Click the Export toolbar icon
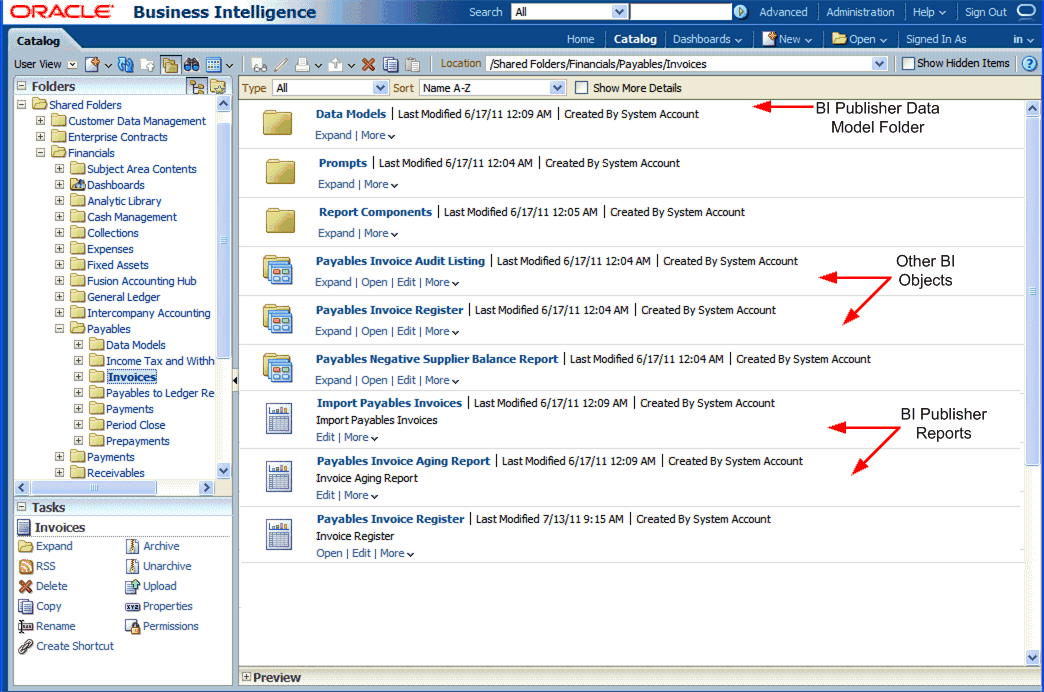 tap(336, 65)
